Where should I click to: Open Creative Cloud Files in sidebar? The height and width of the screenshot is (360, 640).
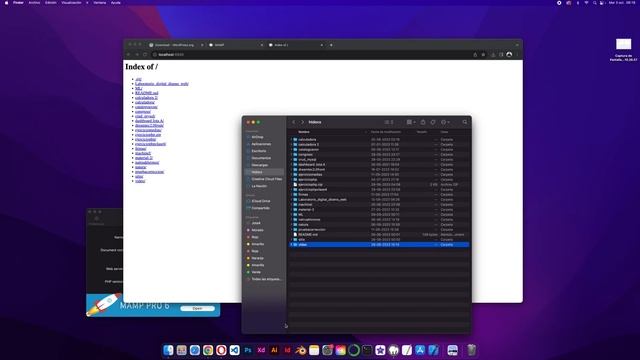(267, 179)
